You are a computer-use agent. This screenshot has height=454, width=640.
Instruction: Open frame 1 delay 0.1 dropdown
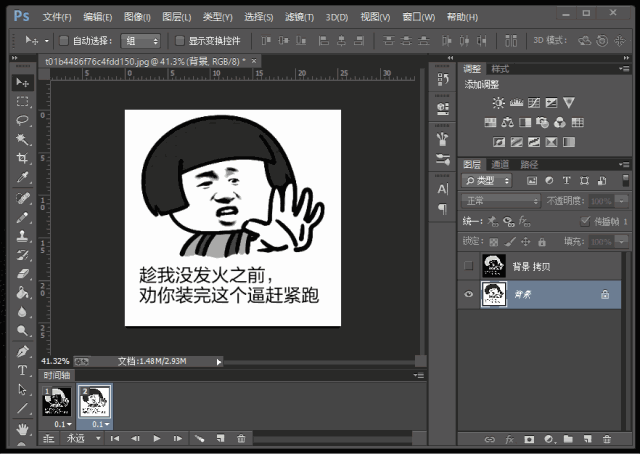(62, 424)
